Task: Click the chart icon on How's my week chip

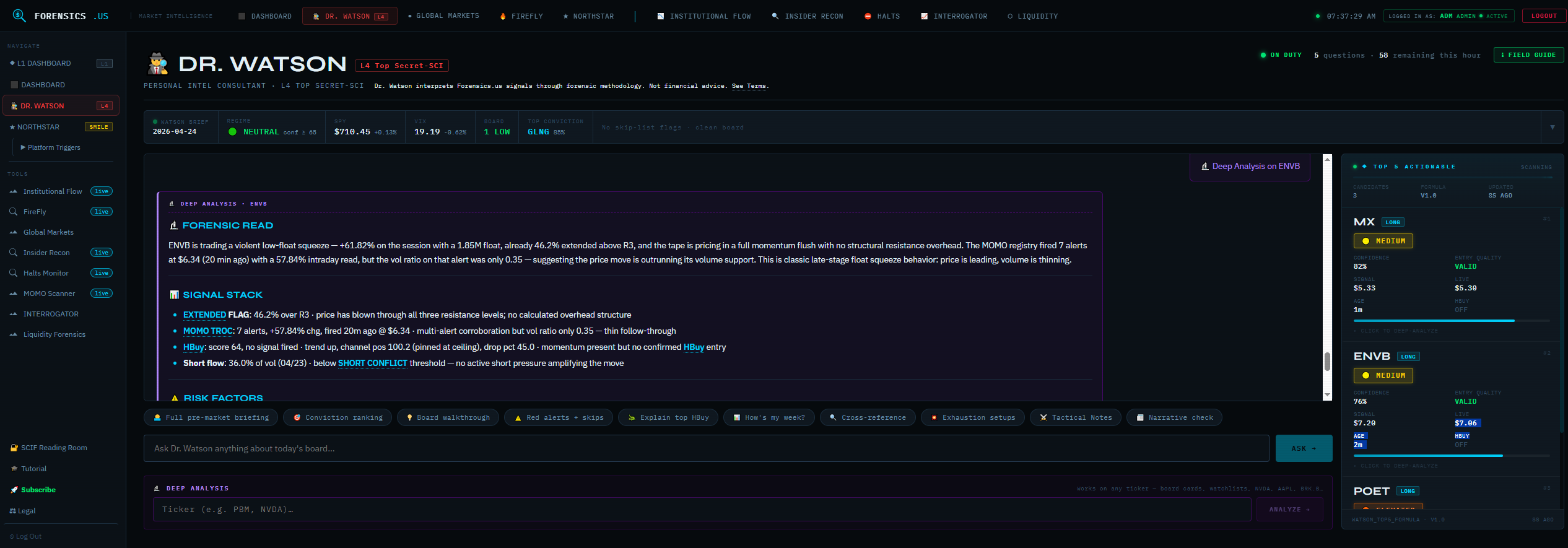Action: point(737,418)
